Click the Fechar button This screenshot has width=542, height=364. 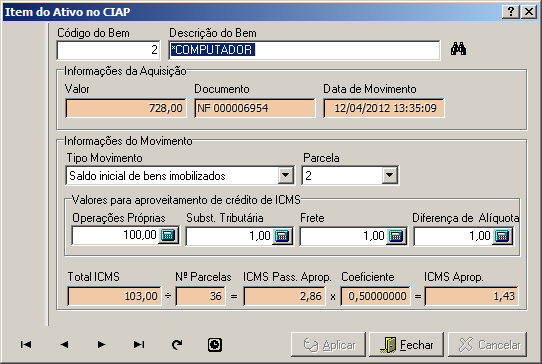coord(406,345)
